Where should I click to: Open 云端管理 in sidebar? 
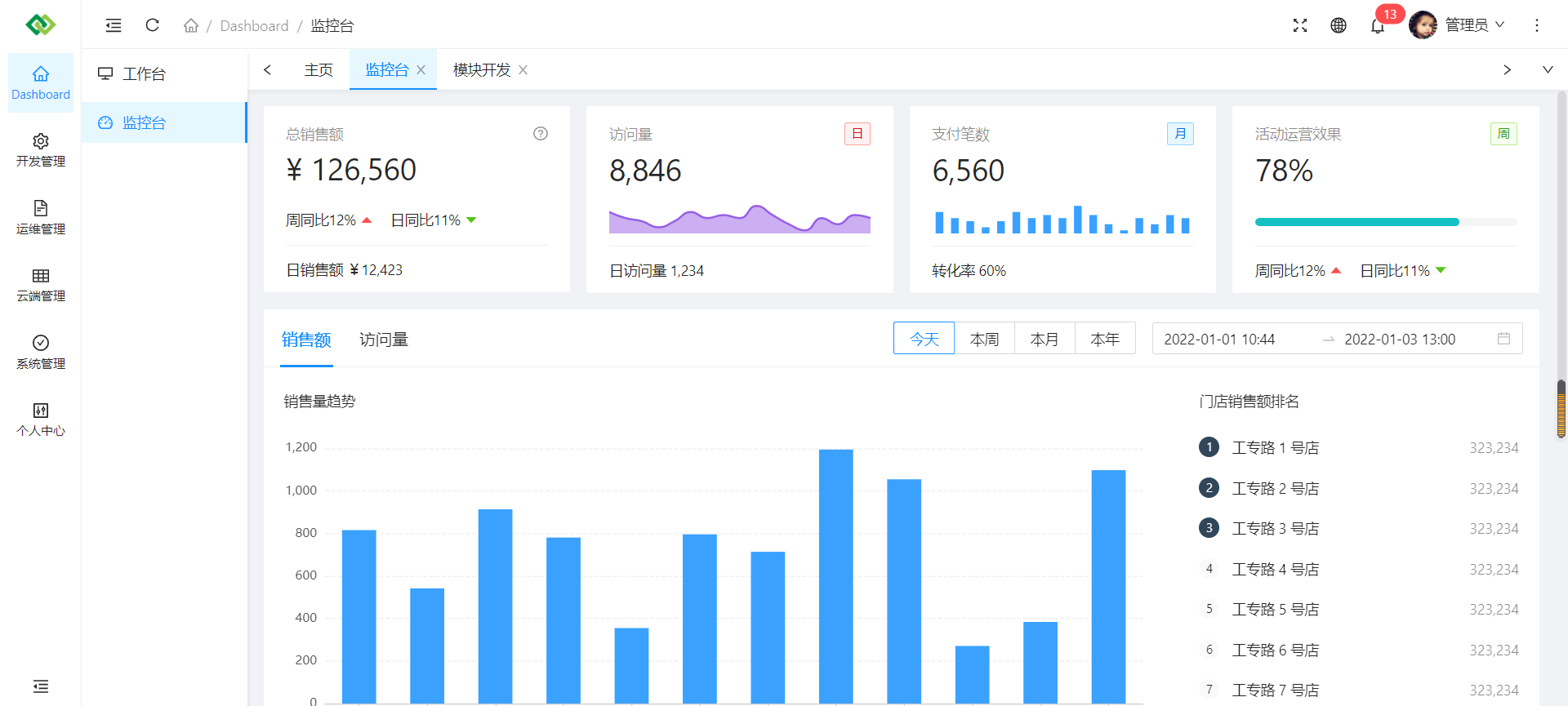click(41, 285)
